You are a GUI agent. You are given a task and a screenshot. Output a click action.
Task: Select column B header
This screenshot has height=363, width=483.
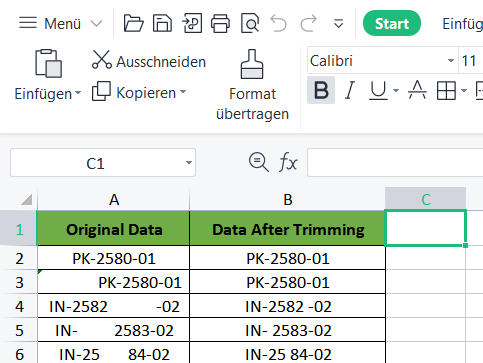287,199
